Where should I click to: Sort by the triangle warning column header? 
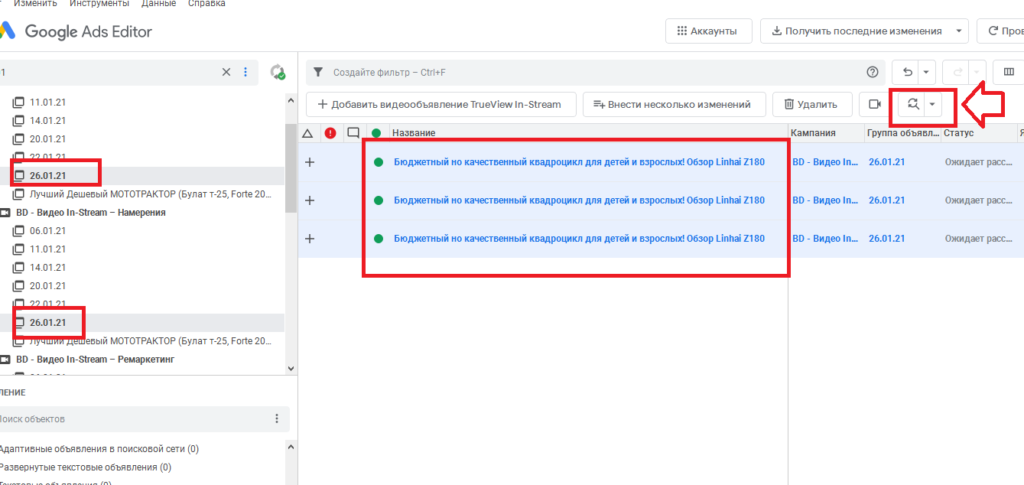pos(308,133)
